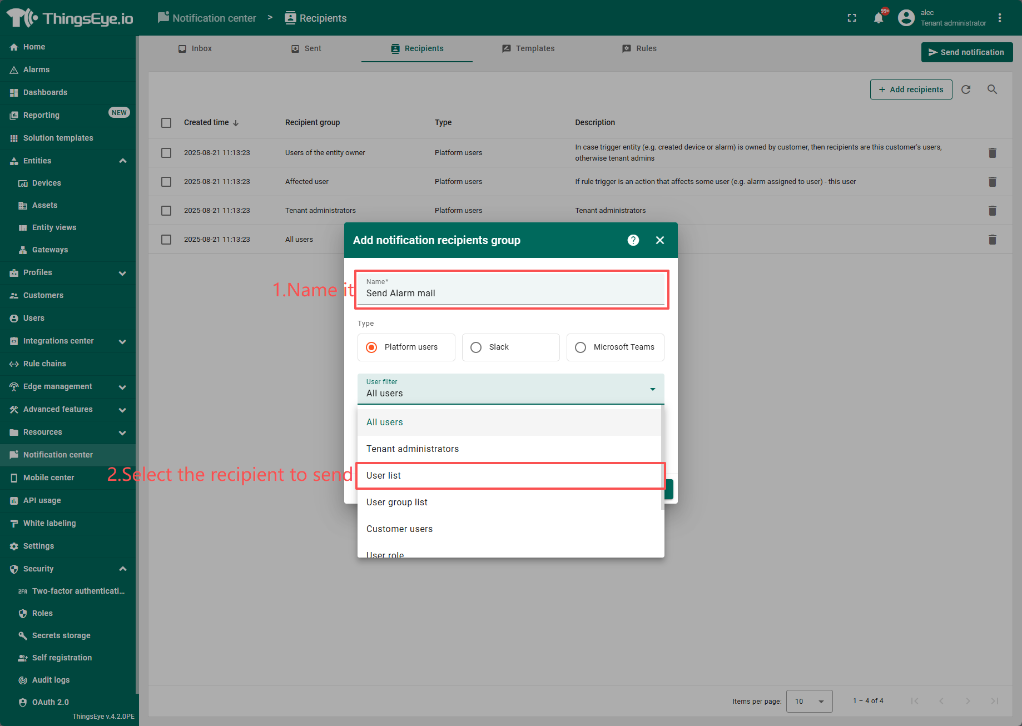This screenshot has width=1022, height=726.
Task: Choose the Microsoft Teams radio option
Action: click(580, 347)
